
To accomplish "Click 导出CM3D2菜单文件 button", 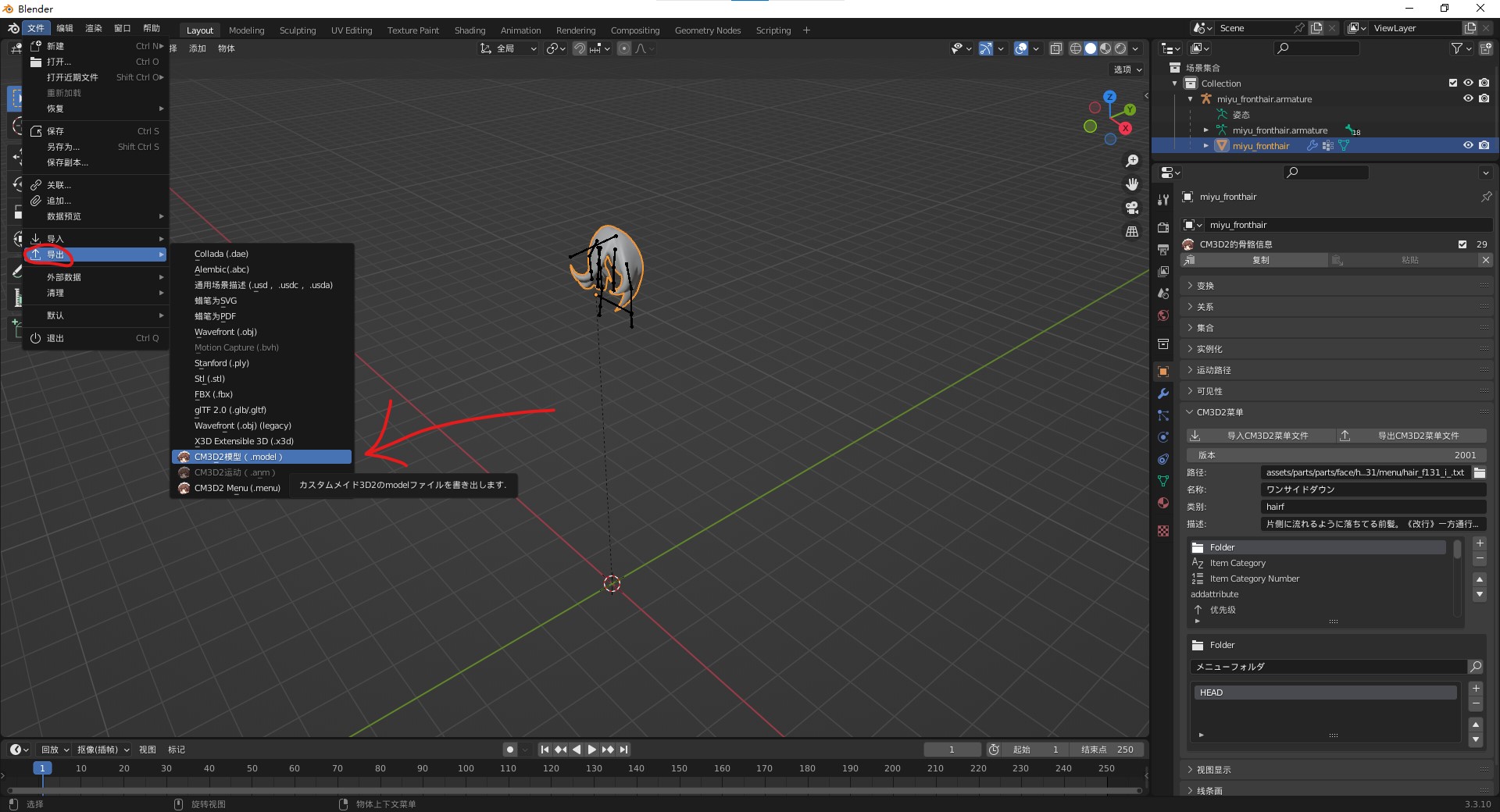I will point(1411,436).
